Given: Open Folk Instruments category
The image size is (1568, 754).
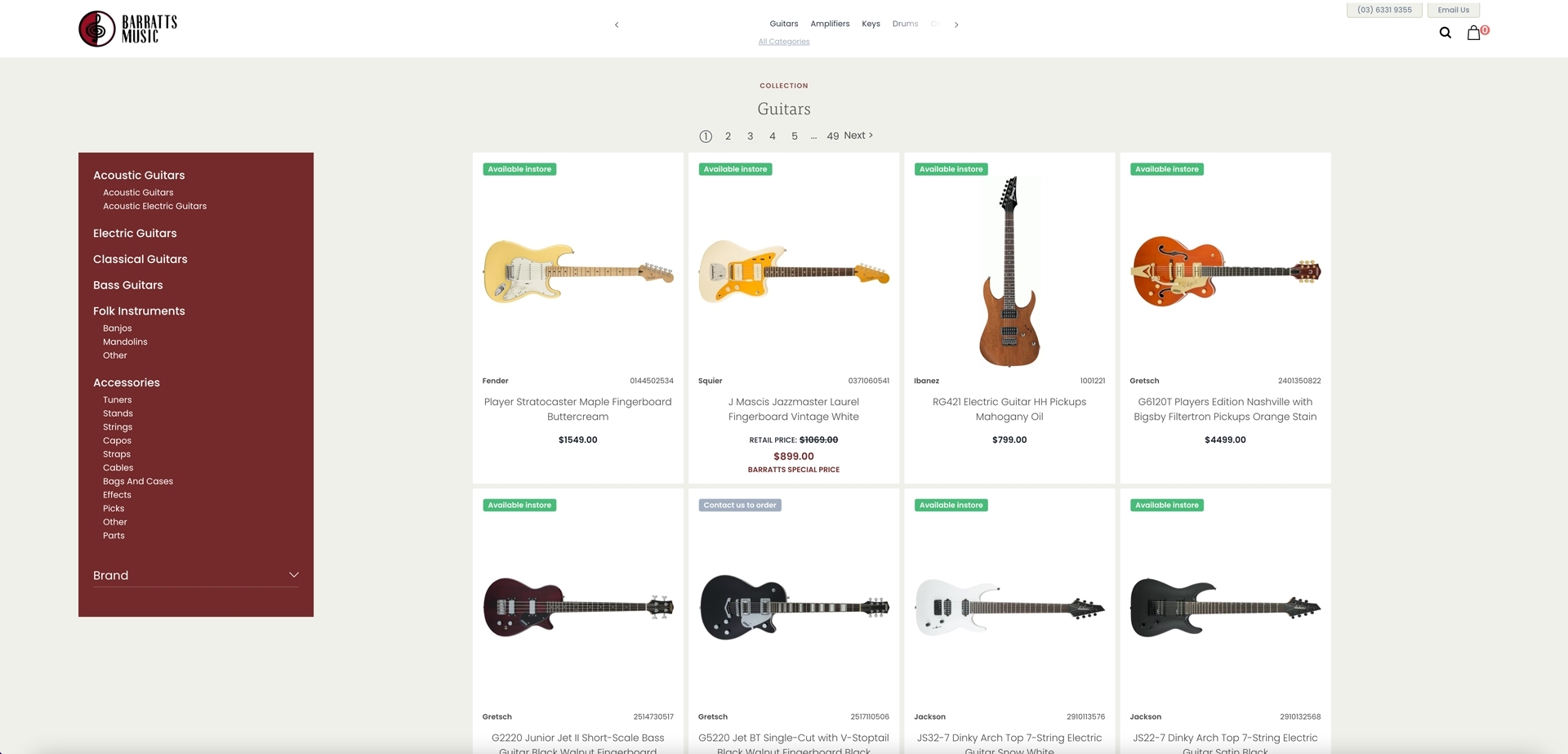Looking at the screenshot, I should [x=139, y=311].
